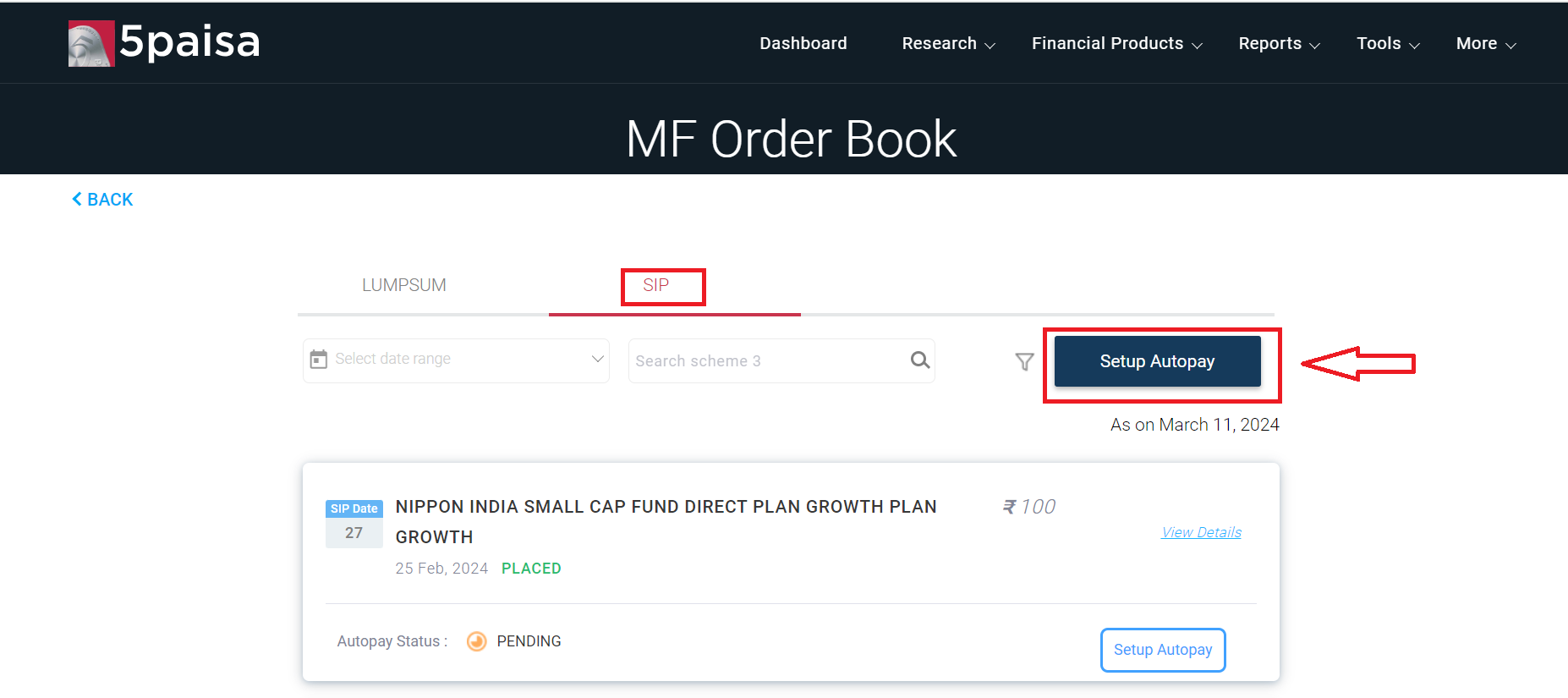The height and width of the screenshot is (698, 1568).
Task: Click the filter funnel icon
Action: coord(1024,362)
